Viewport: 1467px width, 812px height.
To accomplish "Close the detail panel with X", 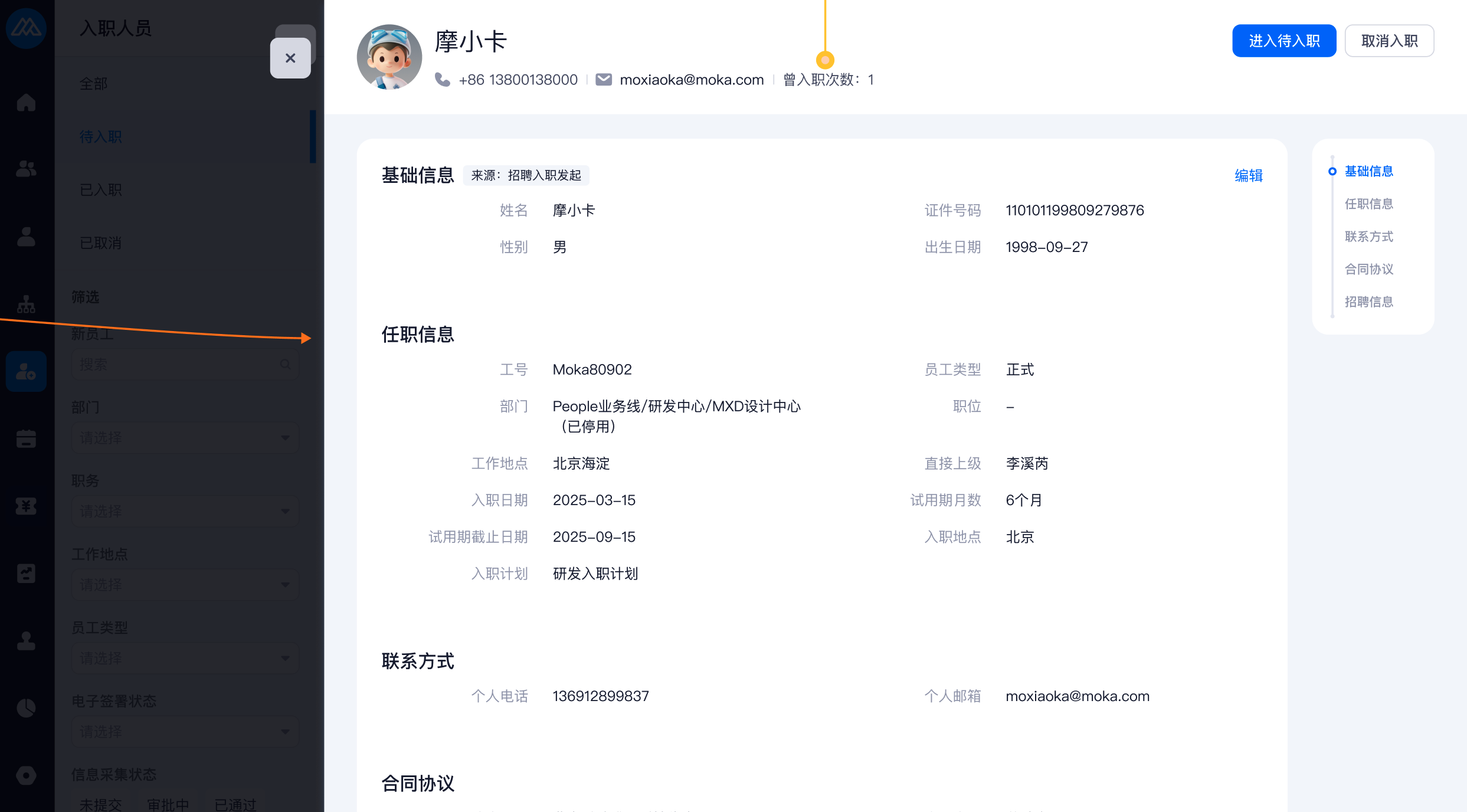I will 290,58.
